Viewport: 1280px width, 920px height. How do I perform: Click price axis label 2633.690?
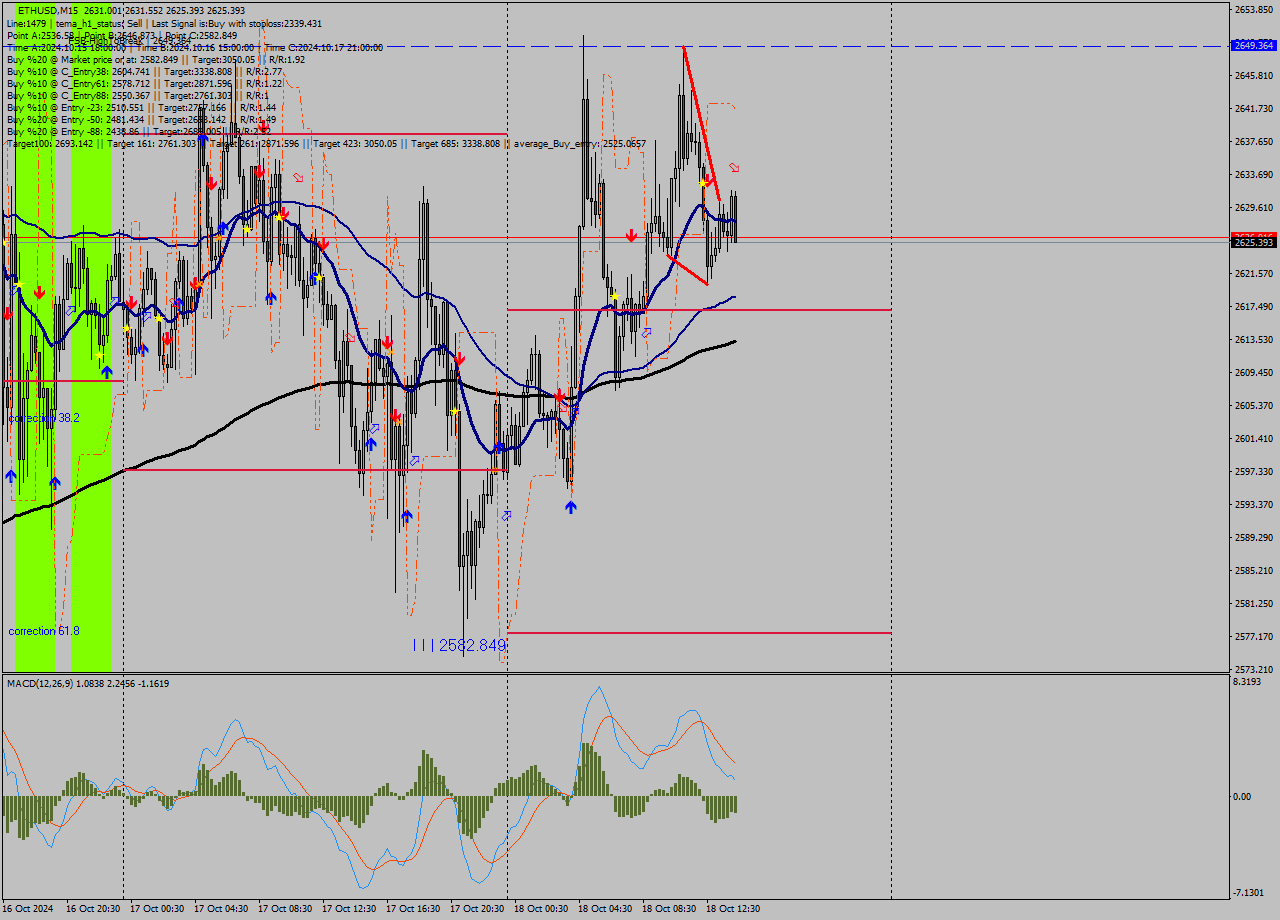(1253, 175)
